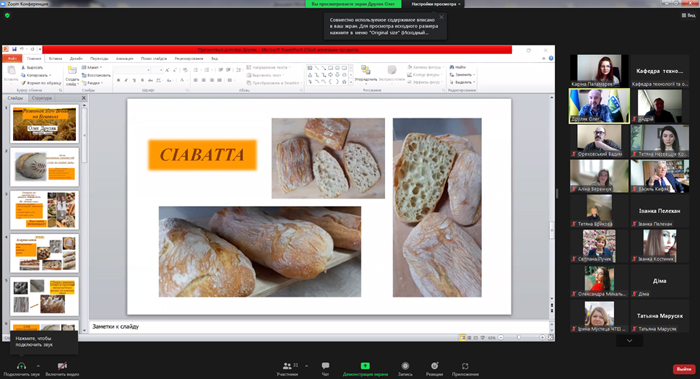This screenshot has width=700, height=379.
Task: Click the green encryption shield icon
Action: (x=7, y=15)
